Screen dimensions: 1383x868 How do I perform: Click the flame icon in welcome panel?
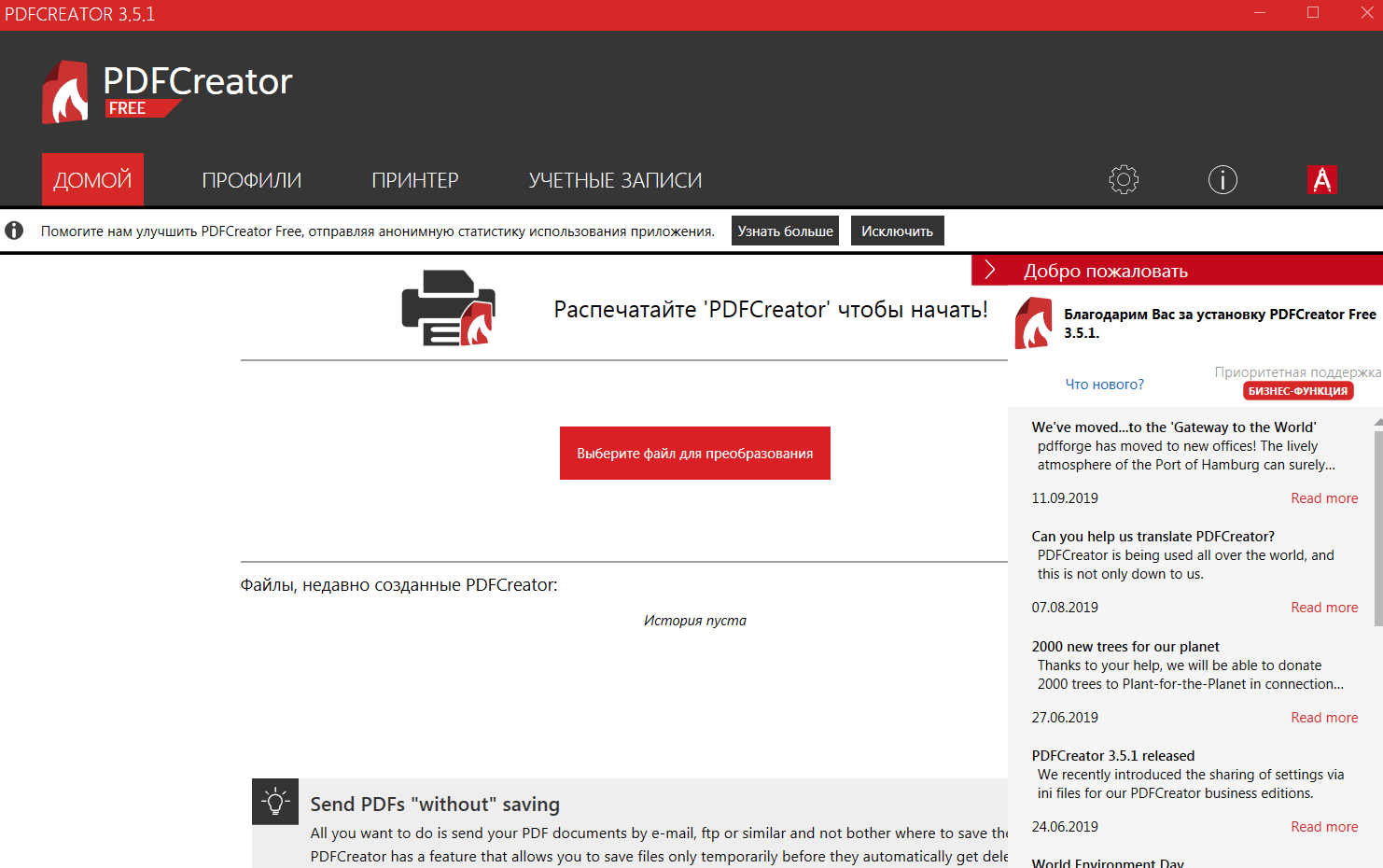[1034, 323]
